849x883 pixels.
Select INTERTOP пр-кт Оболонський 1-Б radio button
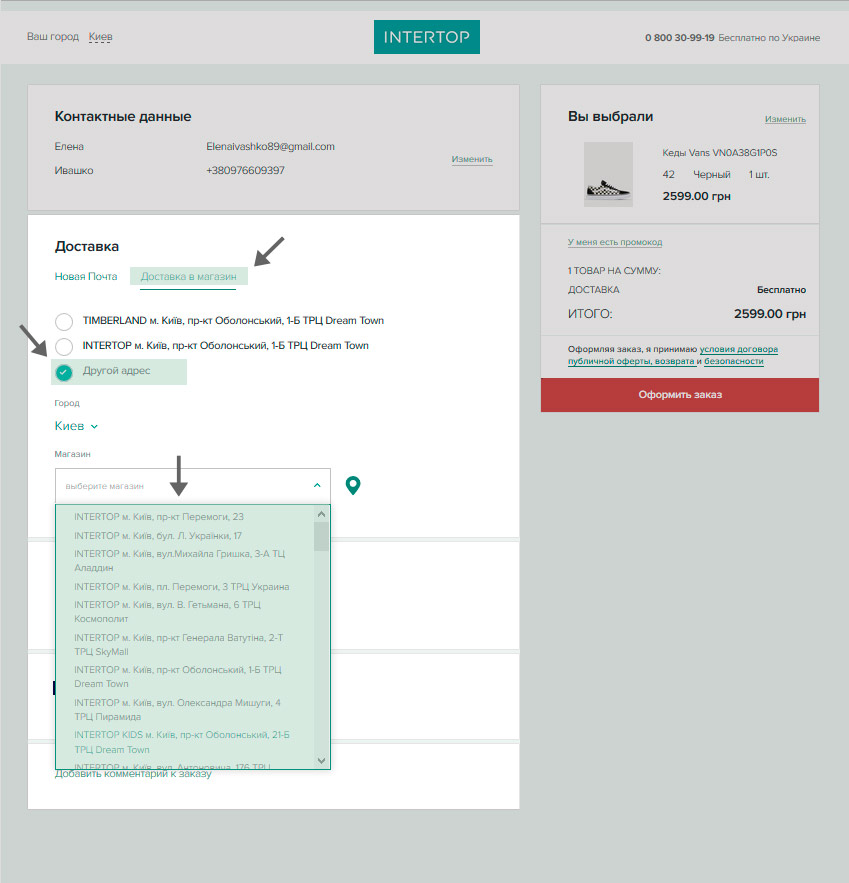coord(64,346)
